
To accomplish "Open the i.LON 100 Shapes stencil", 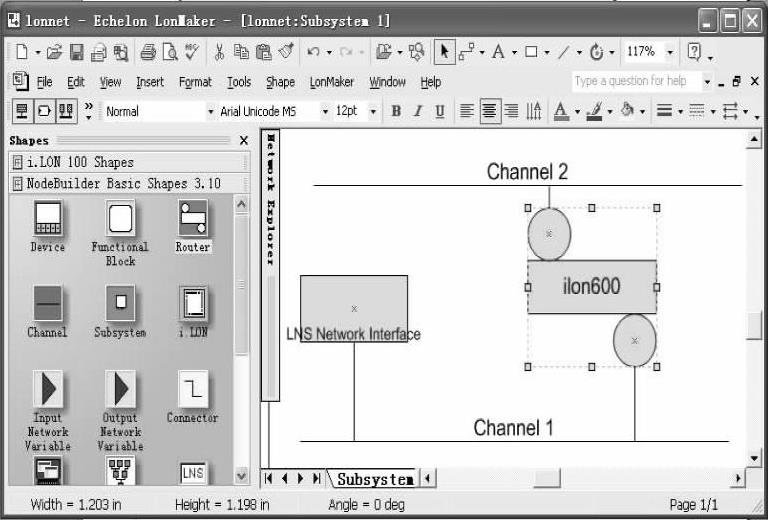I will 129,162.
